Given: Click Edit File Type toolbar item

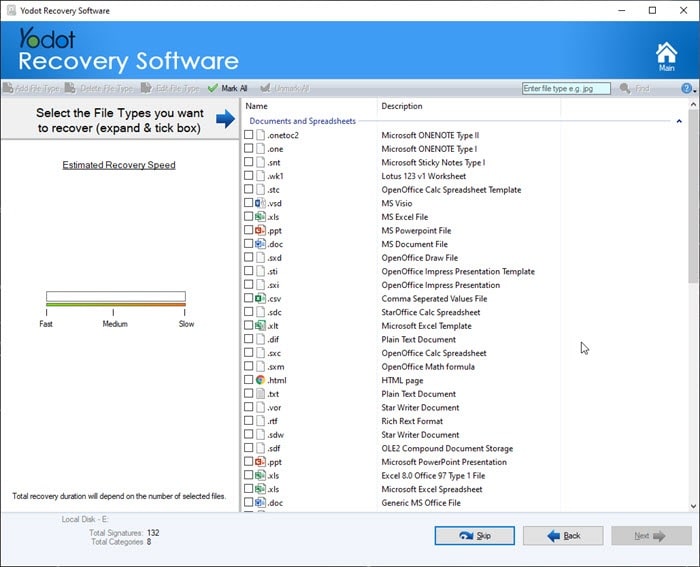Looking at the screenshot, I should 170,88.
